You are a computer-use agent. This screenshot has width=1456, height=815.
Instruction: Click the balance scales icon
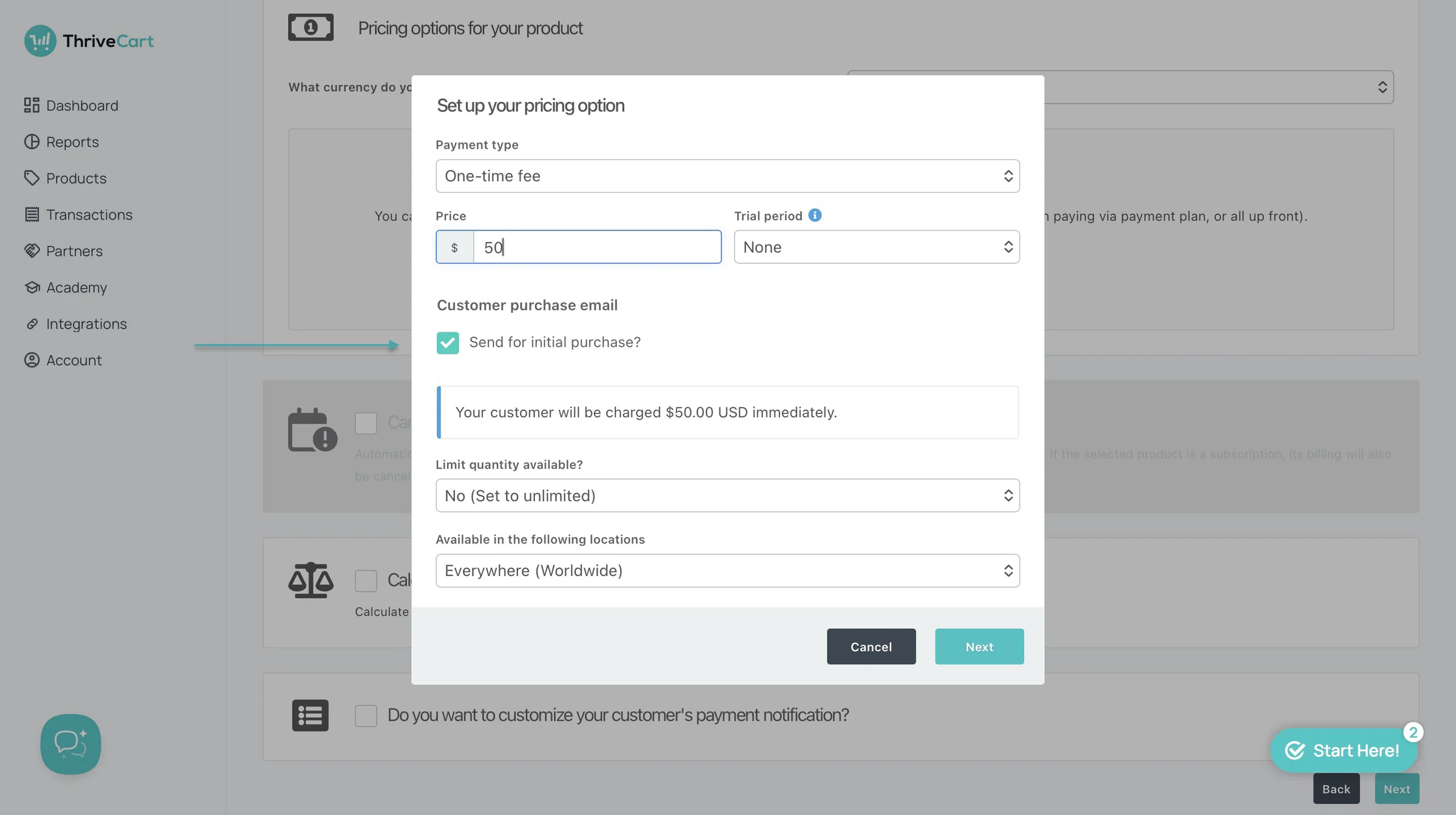pyautogui.click(x=311, y=580)
